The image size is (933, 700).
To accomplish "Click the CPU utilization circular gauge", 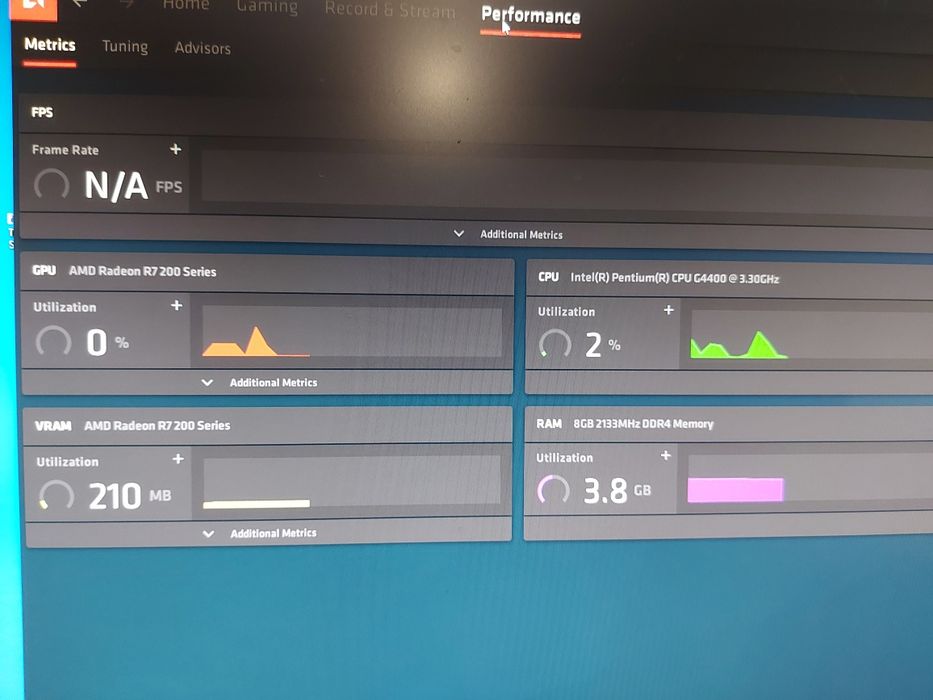I will coord(555,344).
